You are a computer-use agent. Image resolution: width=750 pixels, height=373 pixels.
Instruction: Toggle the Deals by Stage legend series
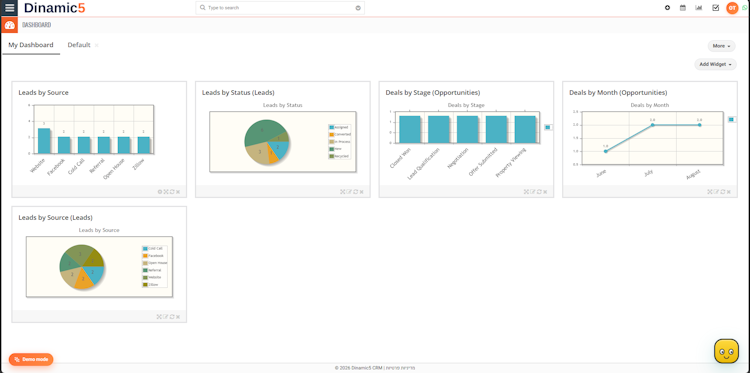548,127
